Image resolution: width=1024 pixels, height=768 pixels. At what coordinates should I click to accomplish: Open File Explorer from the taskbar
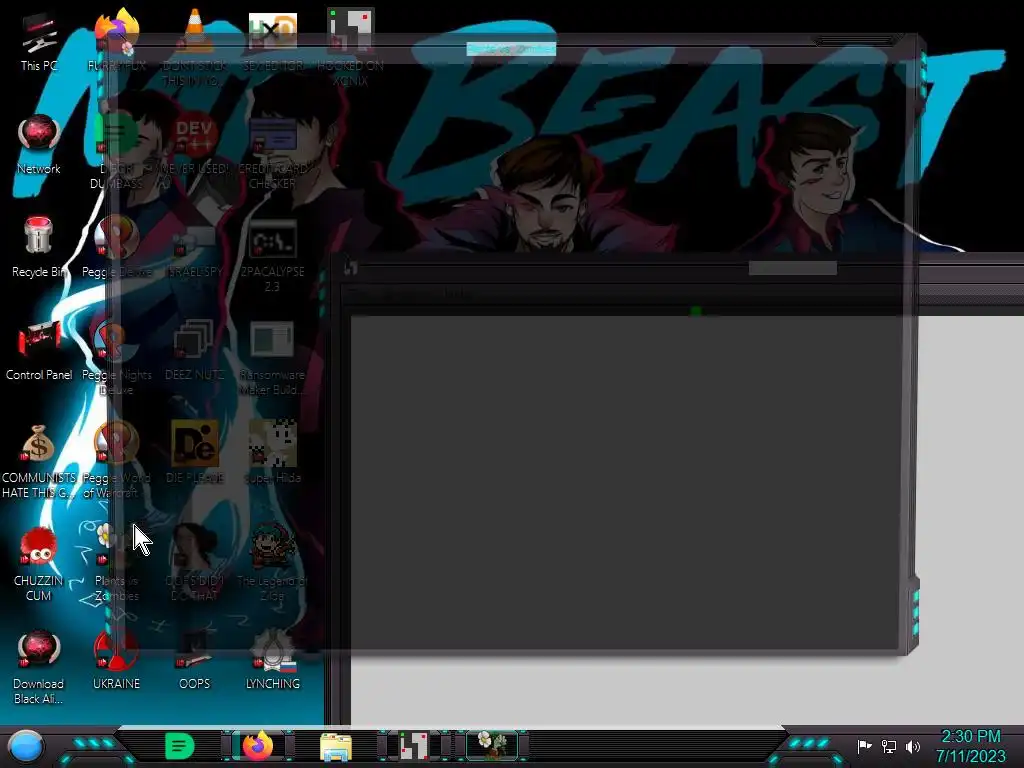click(x=336, y=746)
